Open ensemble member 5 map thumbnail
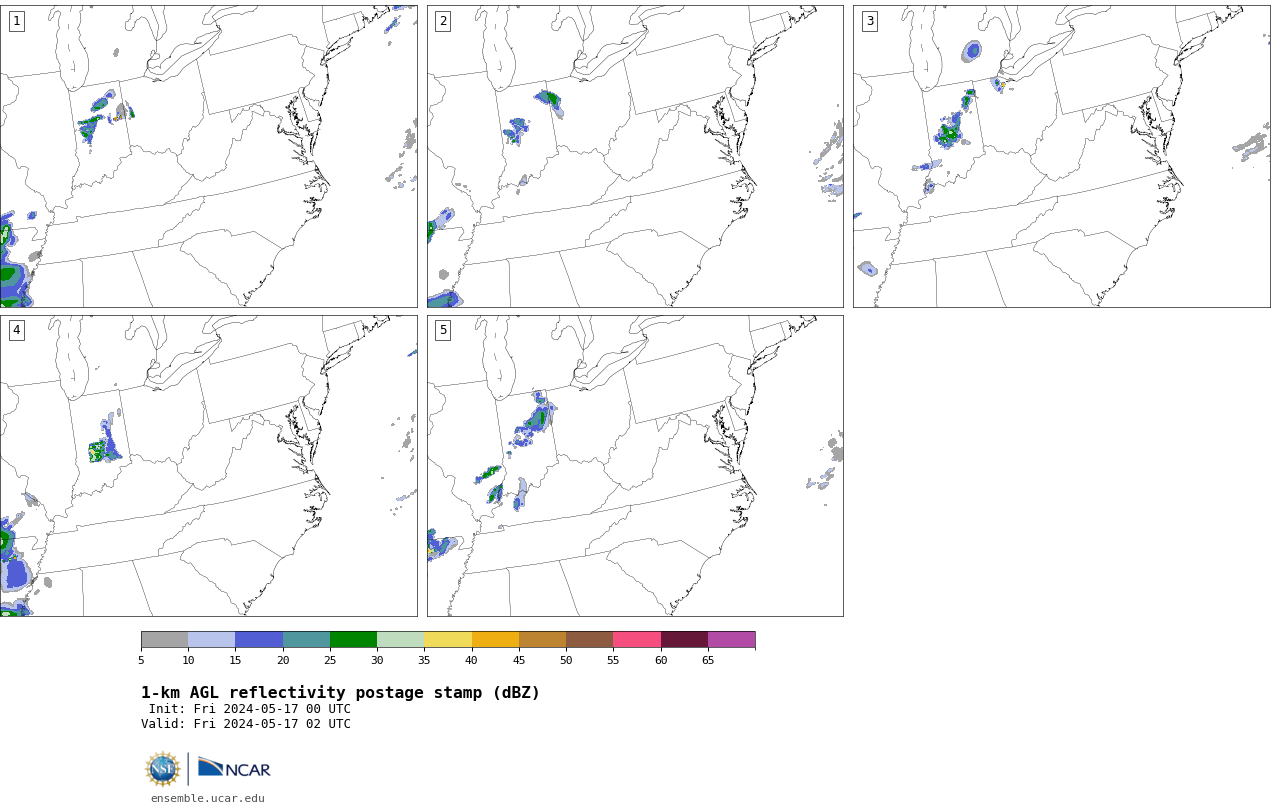1280x809 pixels. pos(635,466)
